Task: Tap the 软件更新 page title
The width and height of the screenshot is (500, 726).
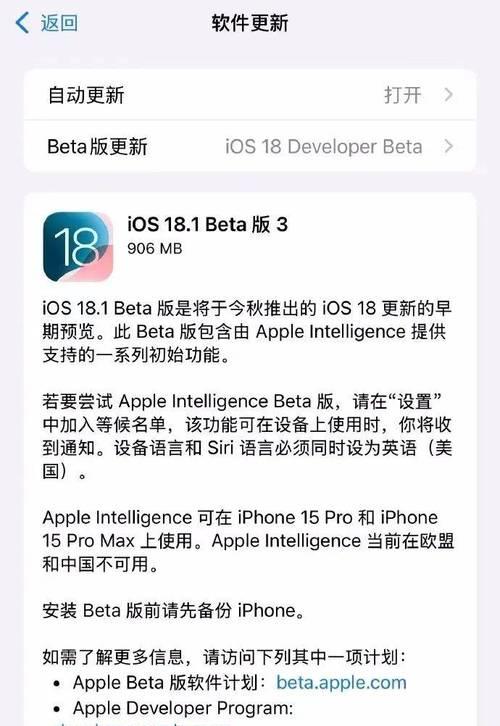Action: click(x=250, y=23)
